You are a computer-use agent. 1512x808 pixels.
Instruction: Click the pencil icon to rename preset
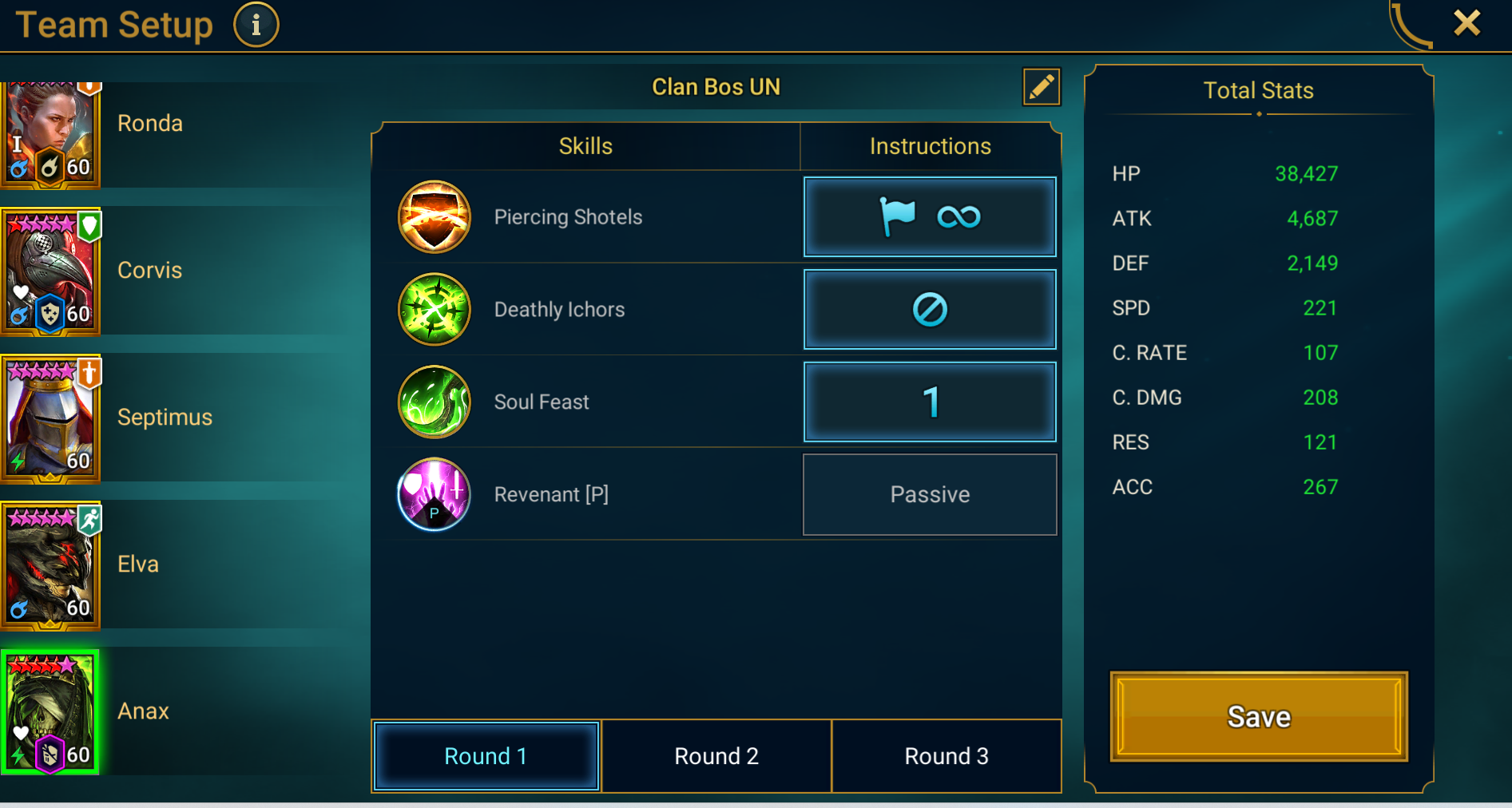click(x=1042, y=87)
